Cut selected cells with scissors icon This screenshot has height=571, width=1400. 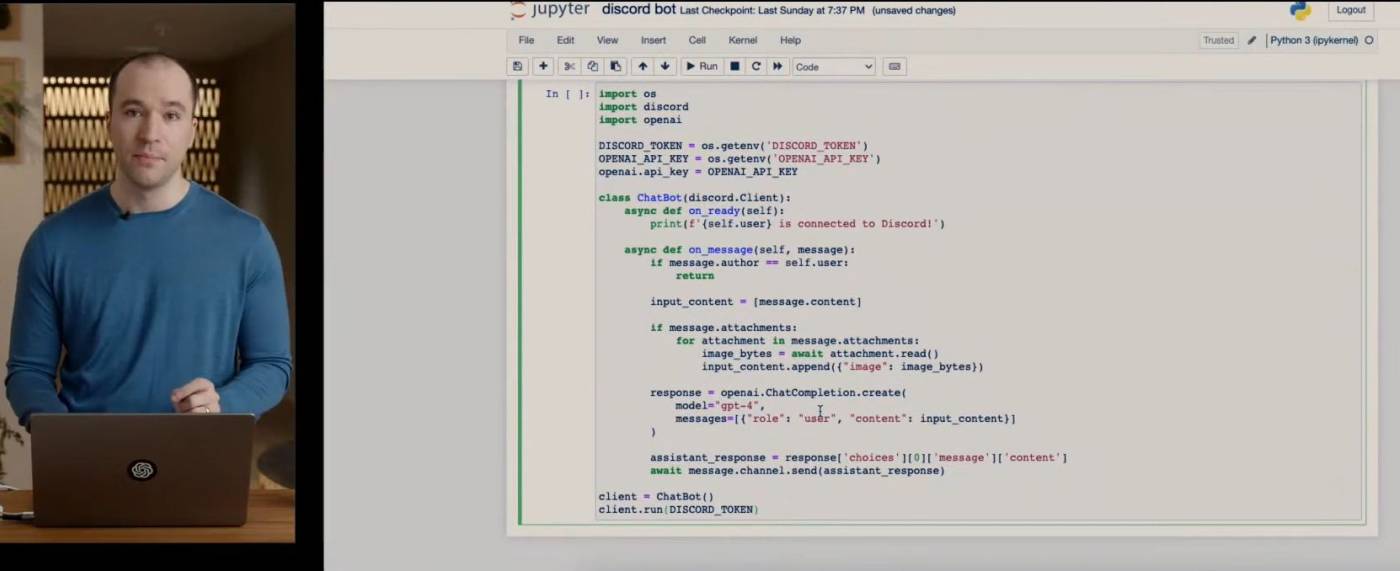click(569, 67)
